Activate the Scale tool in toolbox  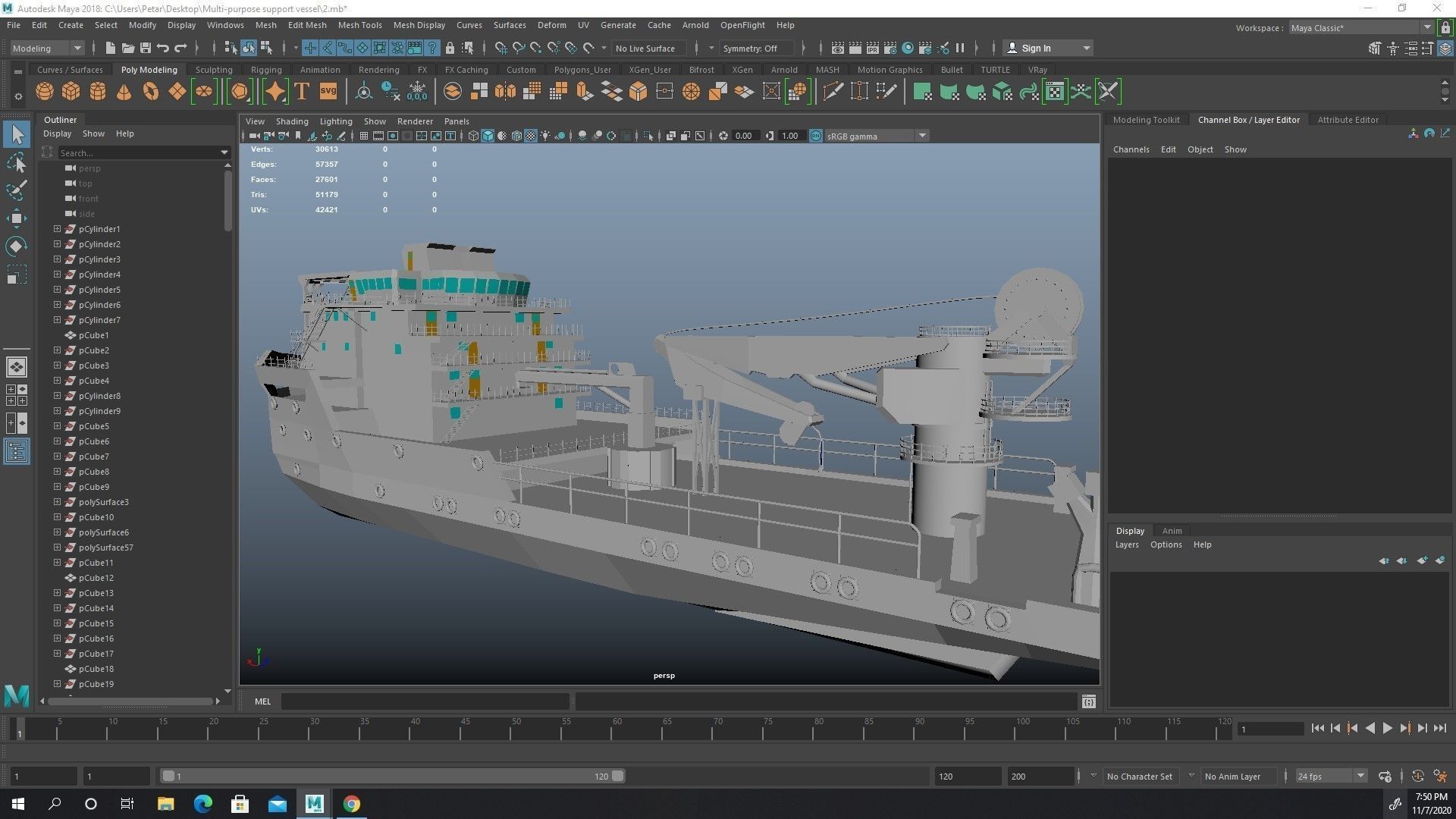click(17, 274)
